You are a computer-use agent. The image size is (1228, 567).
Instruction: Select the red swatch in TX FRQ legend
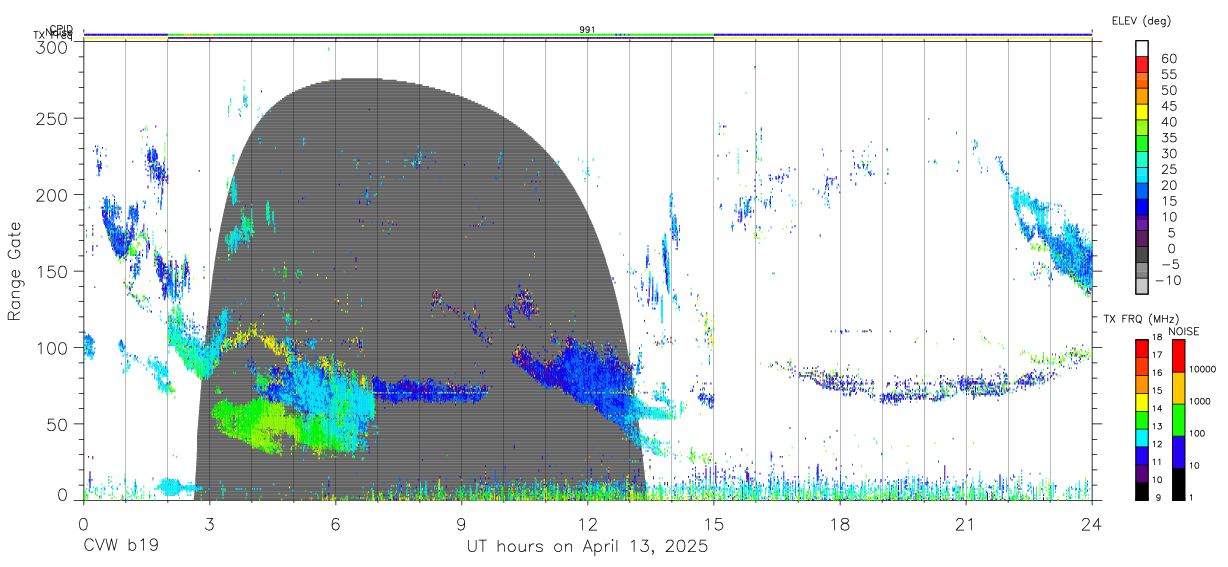(x=1142, y=349)
